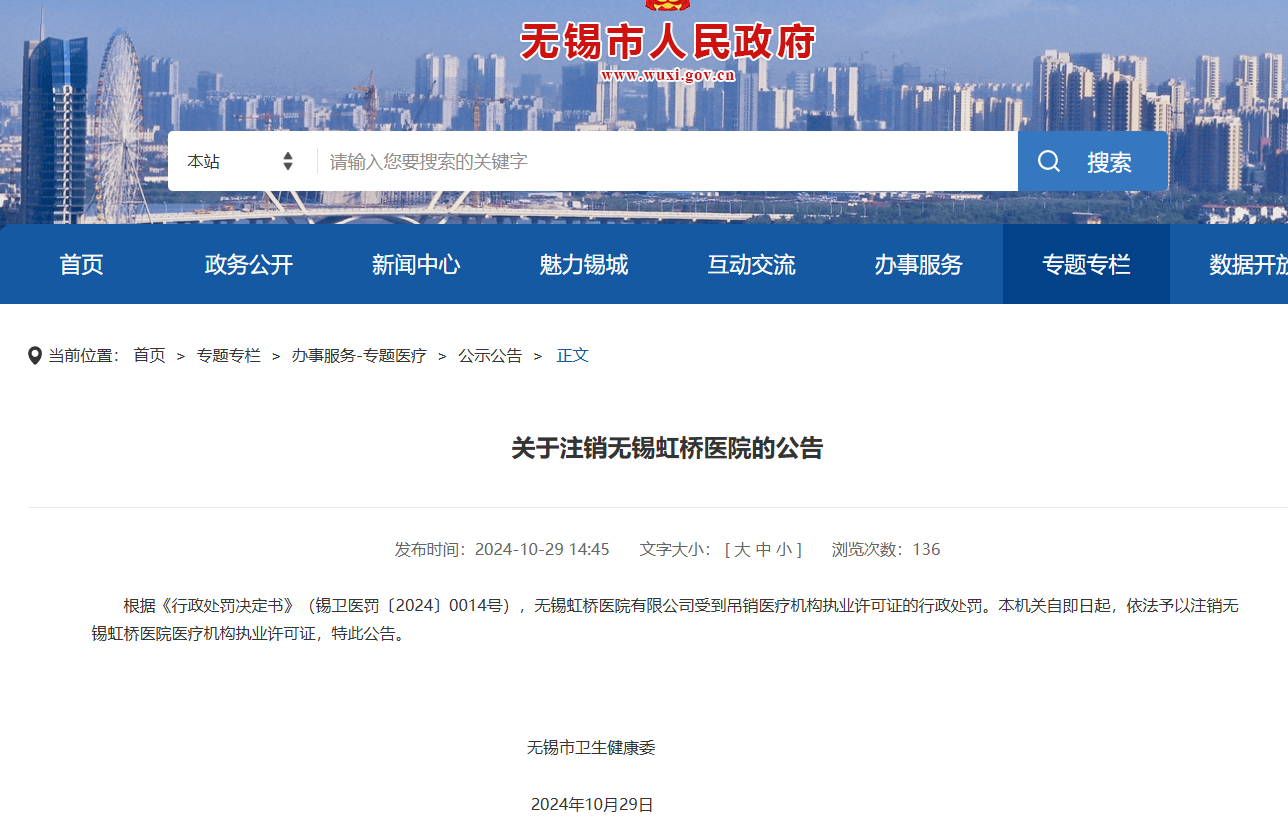
Task: Click the www.wuxi.gov.cn URL text
Action: 668,74
